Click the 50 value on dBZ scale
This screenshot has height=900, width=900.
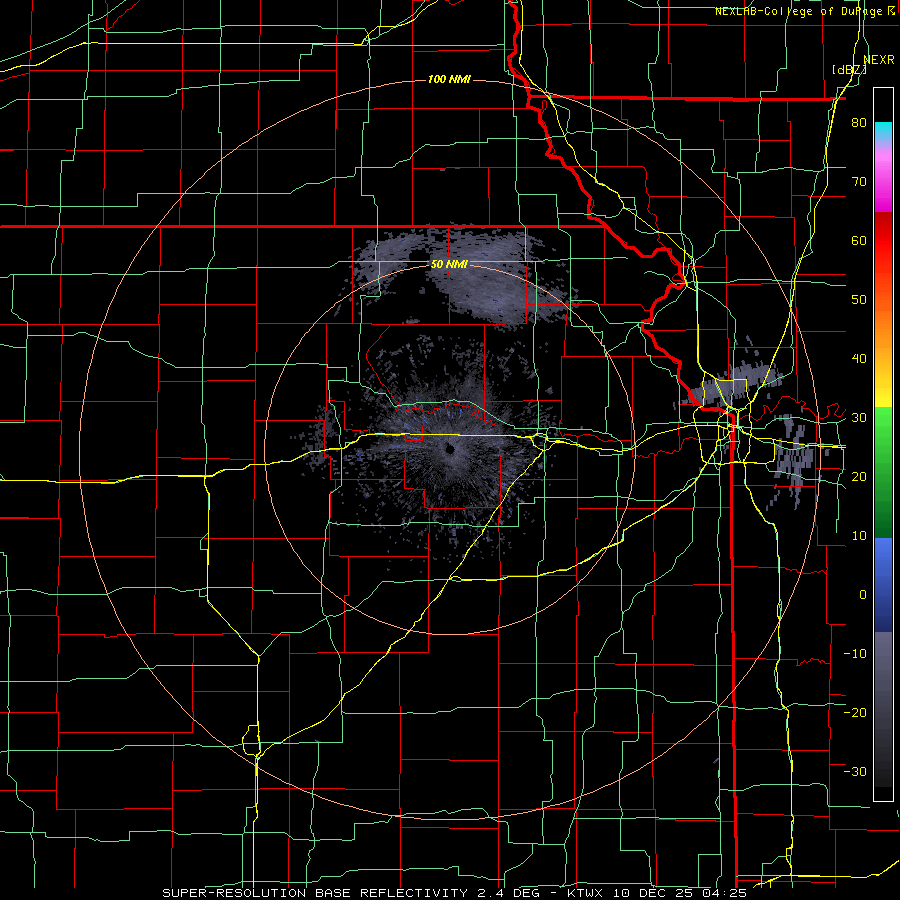(859, 300)
